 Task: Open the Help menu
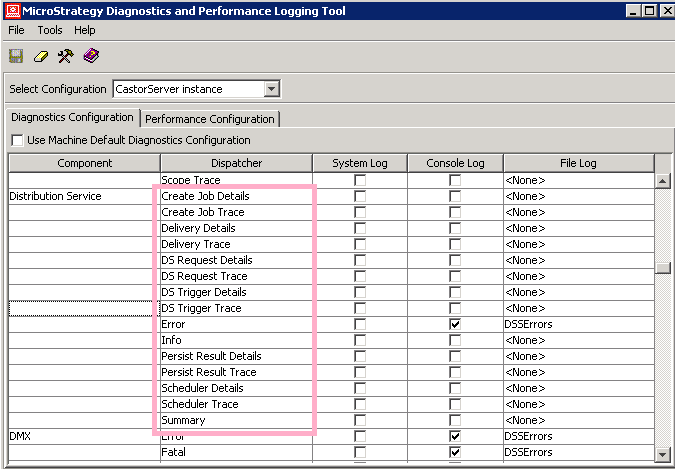tap(85, 30)
